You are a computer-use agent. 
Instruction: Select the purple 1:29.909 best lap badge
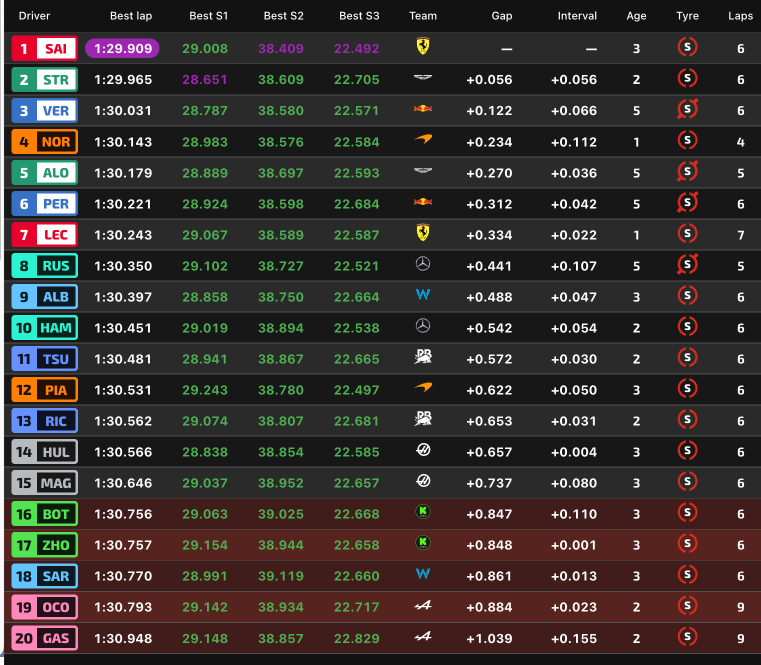(x=123, y=48)
